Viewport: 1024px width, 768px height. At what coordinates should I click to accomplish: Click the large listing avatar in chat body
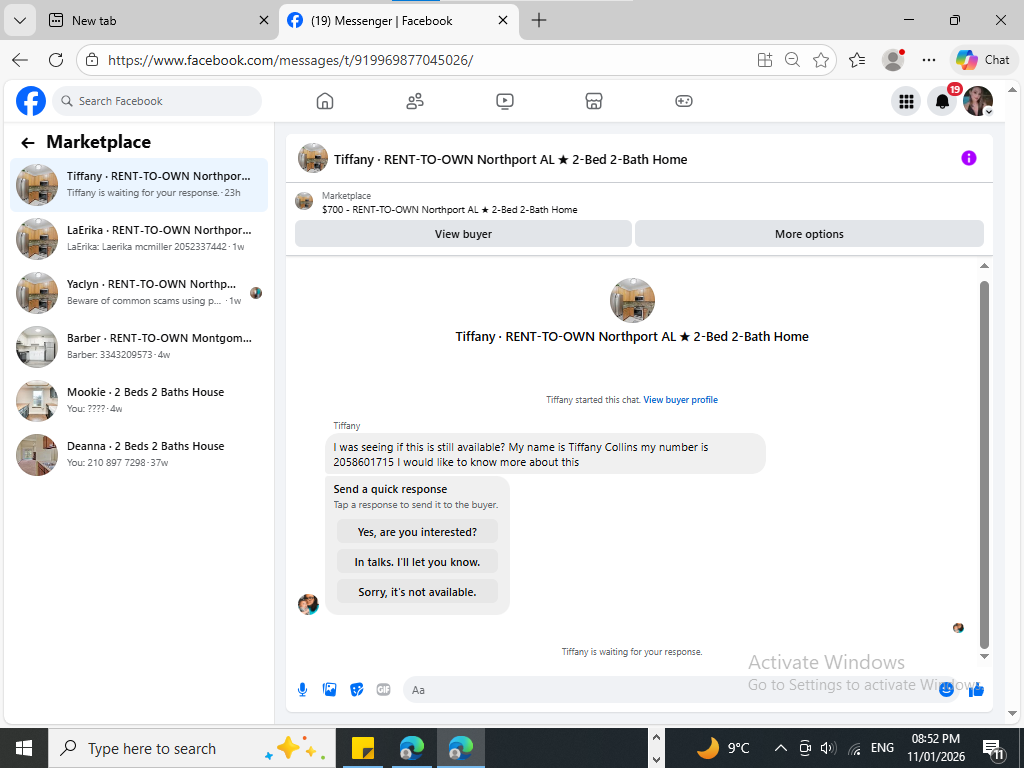632,300
